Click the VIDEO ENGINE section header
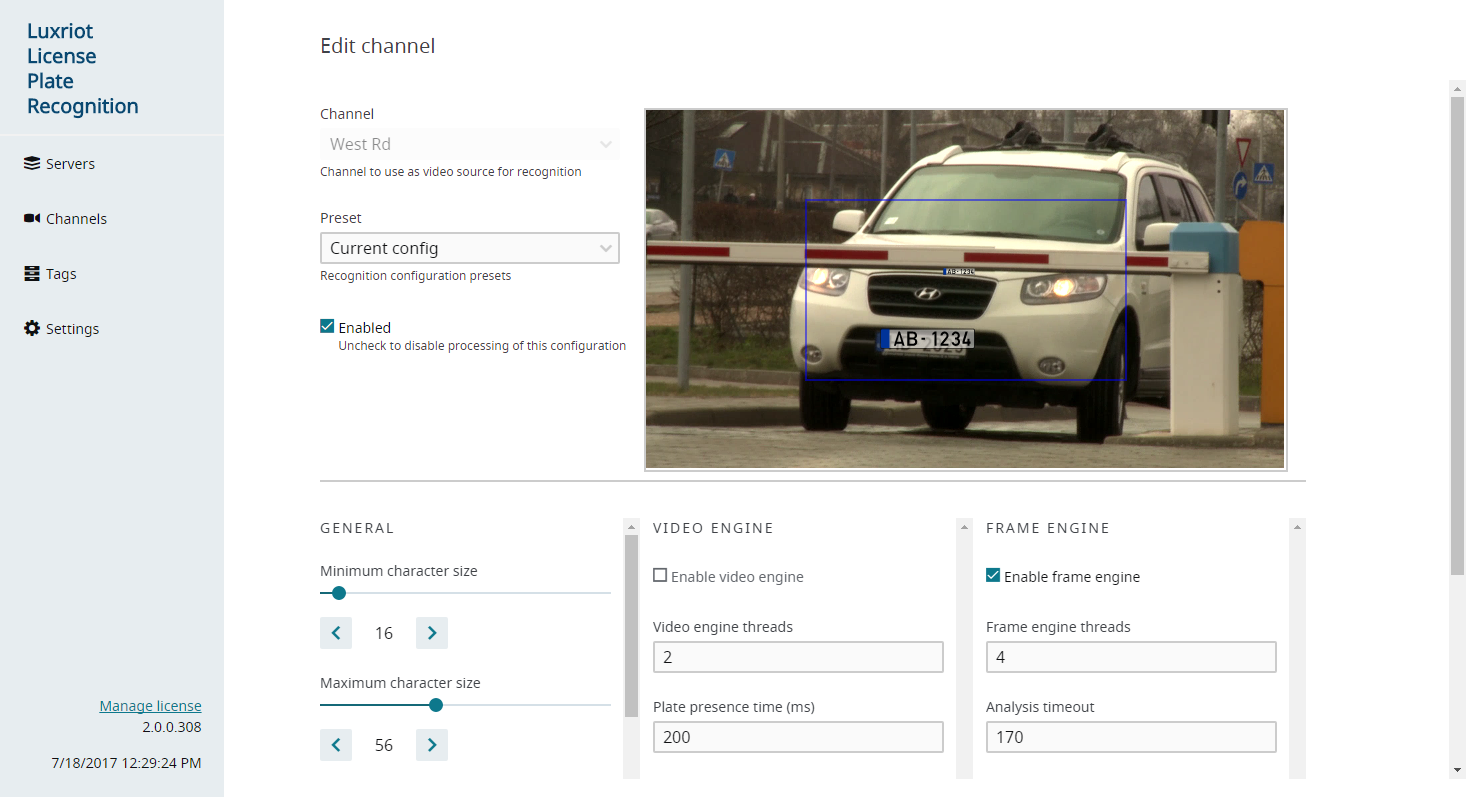1466x797 pixels. click(713, 528)
